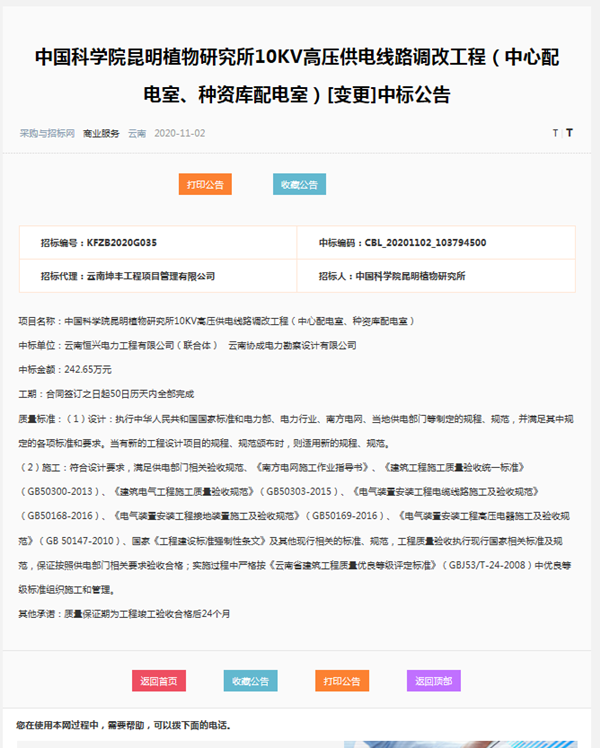The width and height of the screenshot is (600, 748).
Task: Increase font size with large bold T icon
Action: [x=569, y=133]
